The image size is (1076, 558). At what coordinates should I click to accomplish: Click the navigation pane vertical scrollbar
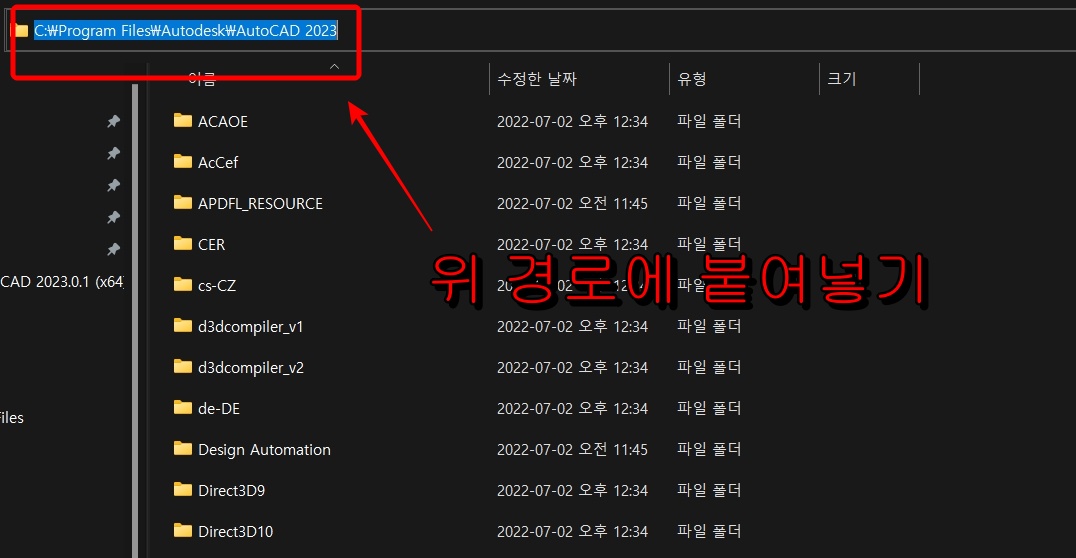135,319
